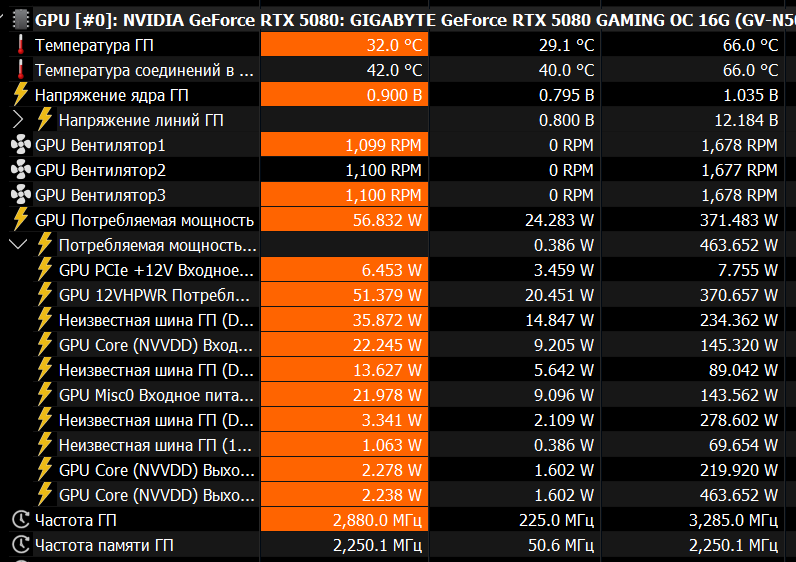Click the minimum value 24.283 W
Viewport: 796px width, 562px height.
click(559, 220)
